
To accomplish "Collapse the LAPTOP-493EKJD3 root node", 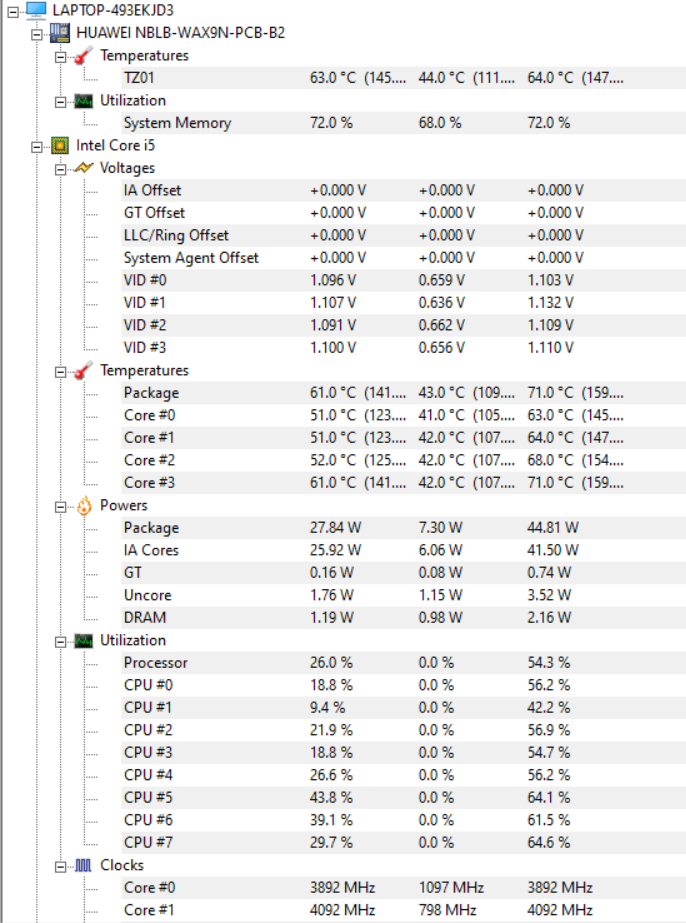I will pos(12,11).
